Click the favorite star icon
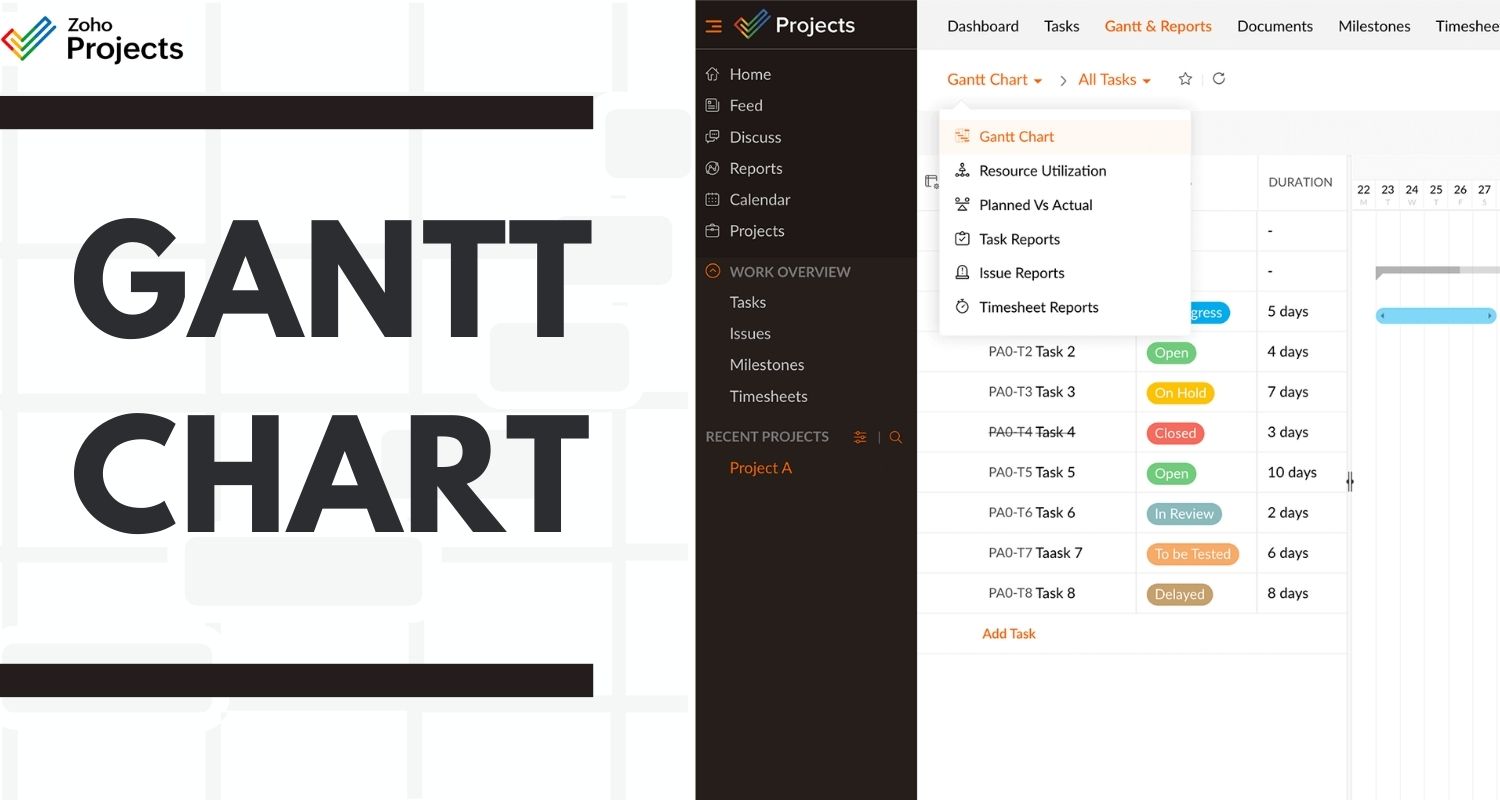The width and height of the screenshot is (1500, 800). 1185,79
